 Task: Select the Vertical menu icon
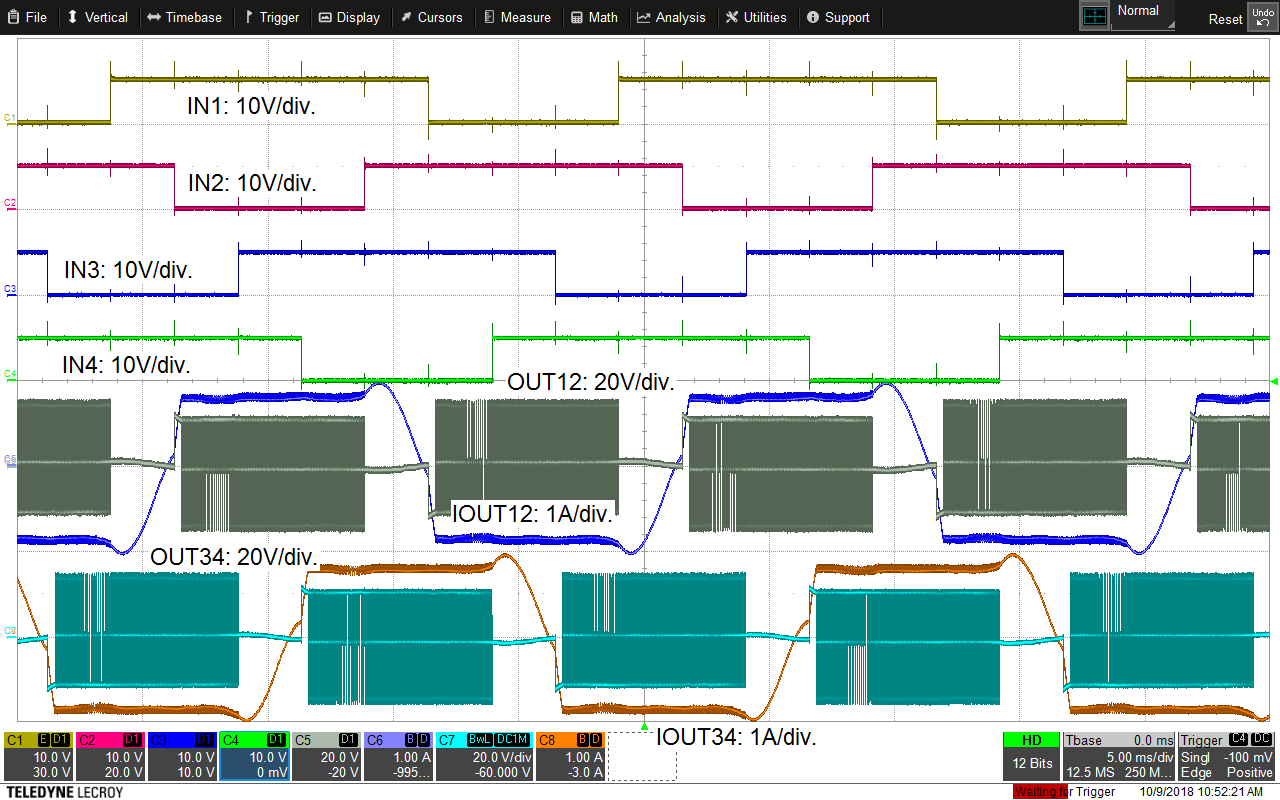coord(70,16)
